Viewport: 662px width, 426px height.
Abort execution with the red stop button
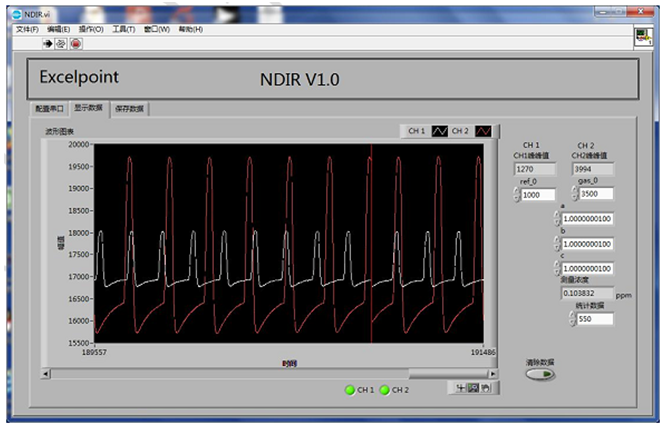pyautogui.click(x=76, y=43)
